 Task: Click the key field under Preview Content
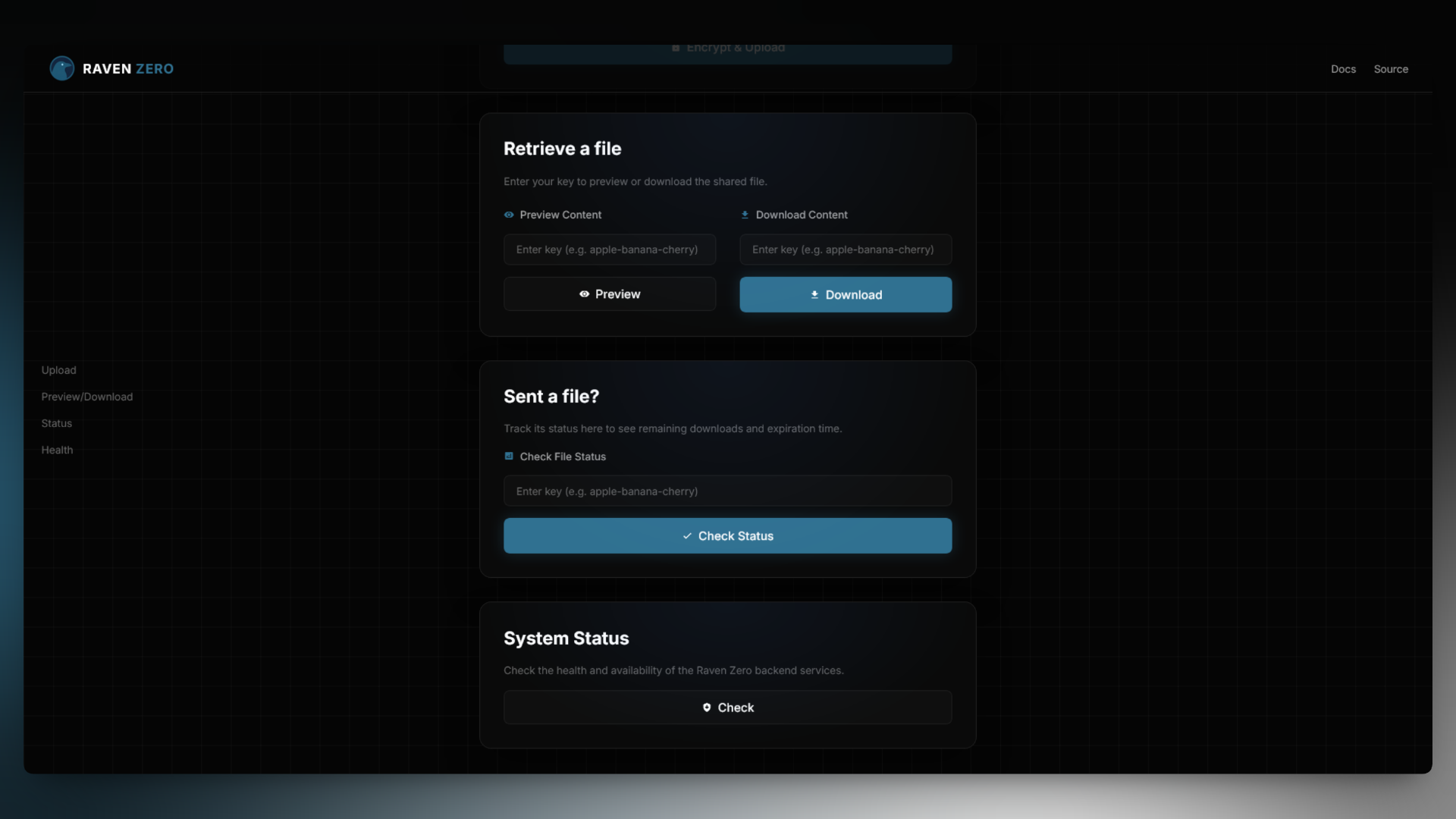click(x=609, y=249)
